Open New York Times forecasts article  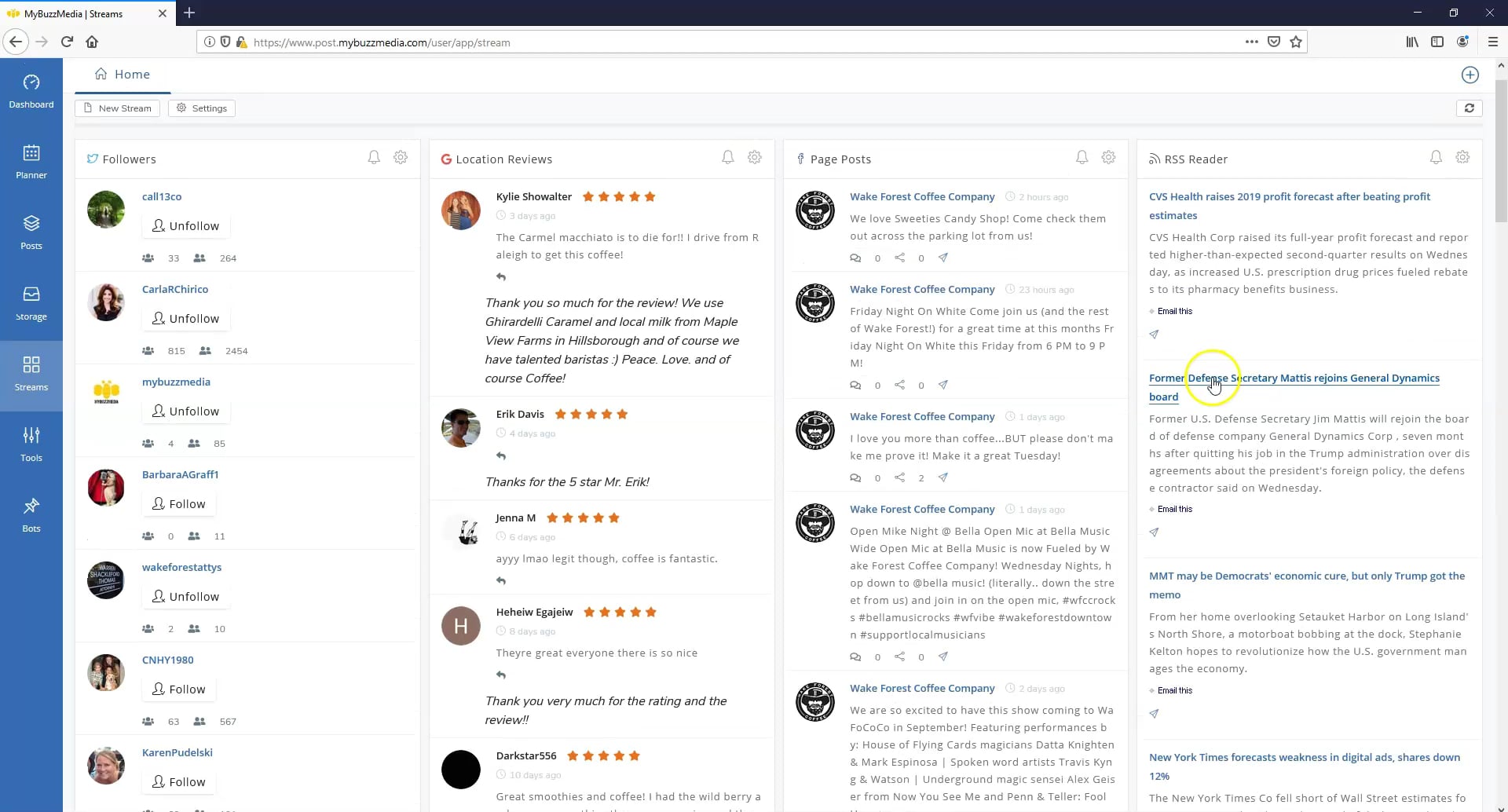point(1305,766)
